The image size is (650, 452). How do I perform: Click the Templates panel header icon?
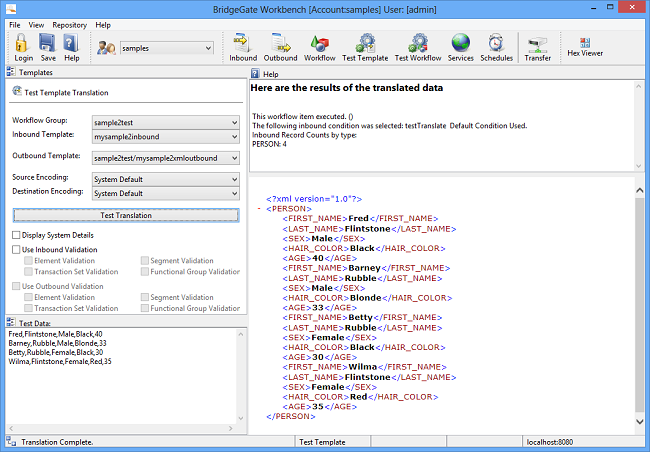pos(11,72)
